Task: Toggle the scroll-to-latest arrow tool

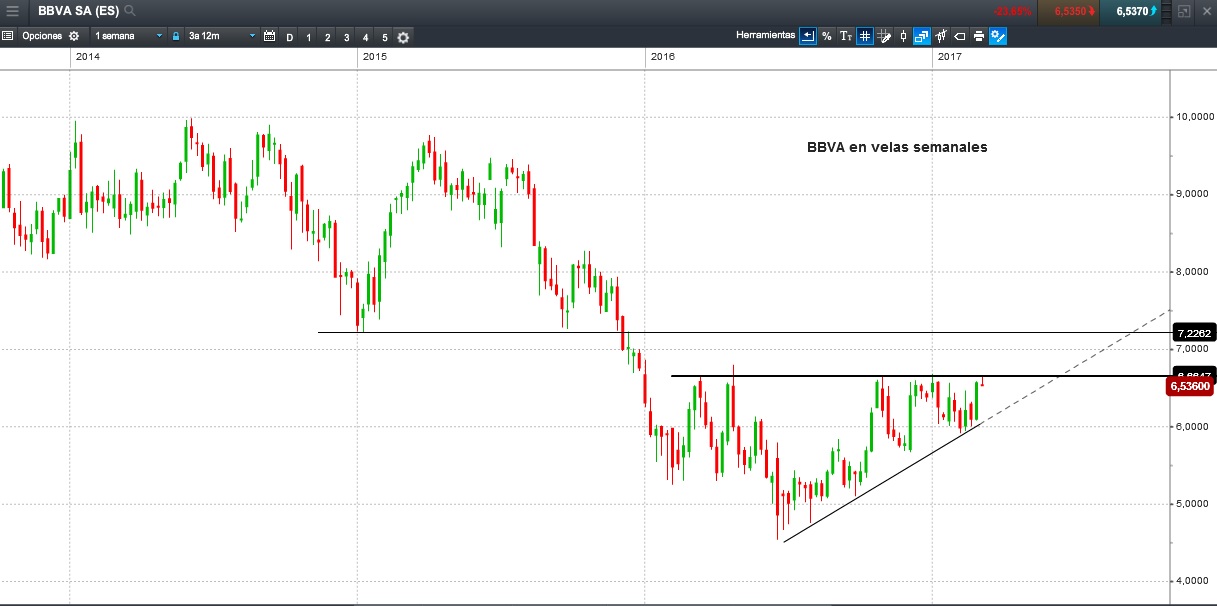Action: click(x=807, y=36)
